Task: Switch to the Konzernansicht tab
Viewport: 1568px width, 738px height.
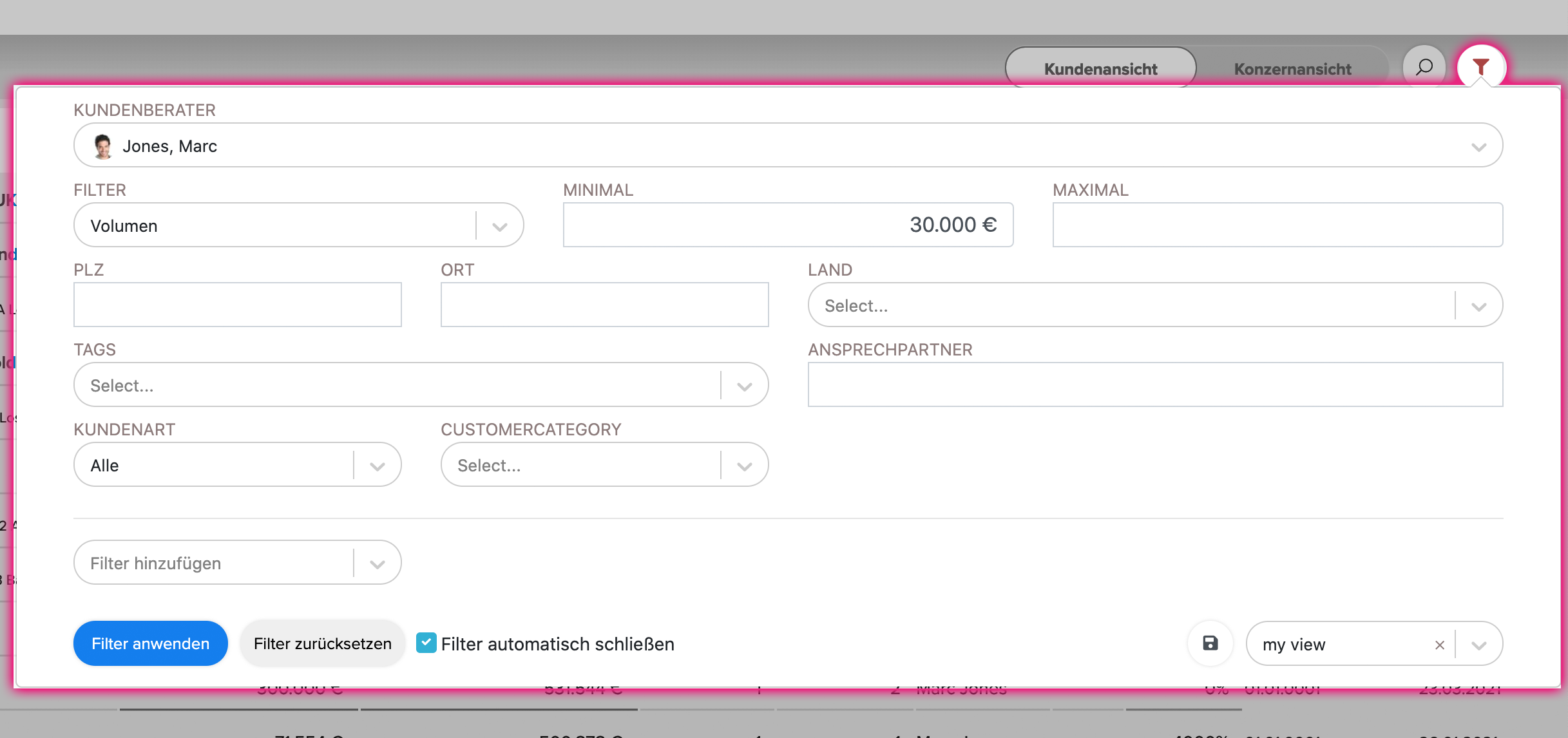Action: point(1292,68)
